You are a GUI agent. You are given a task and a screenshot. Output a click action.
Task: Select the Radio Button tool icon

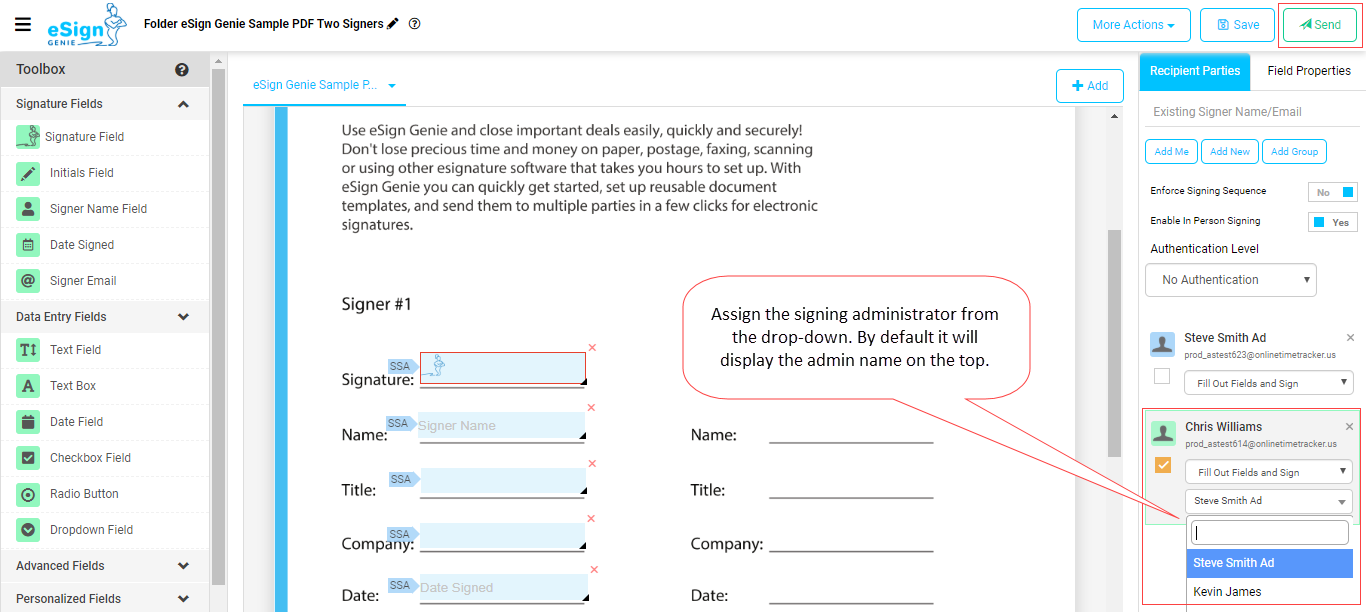[28, 494]
